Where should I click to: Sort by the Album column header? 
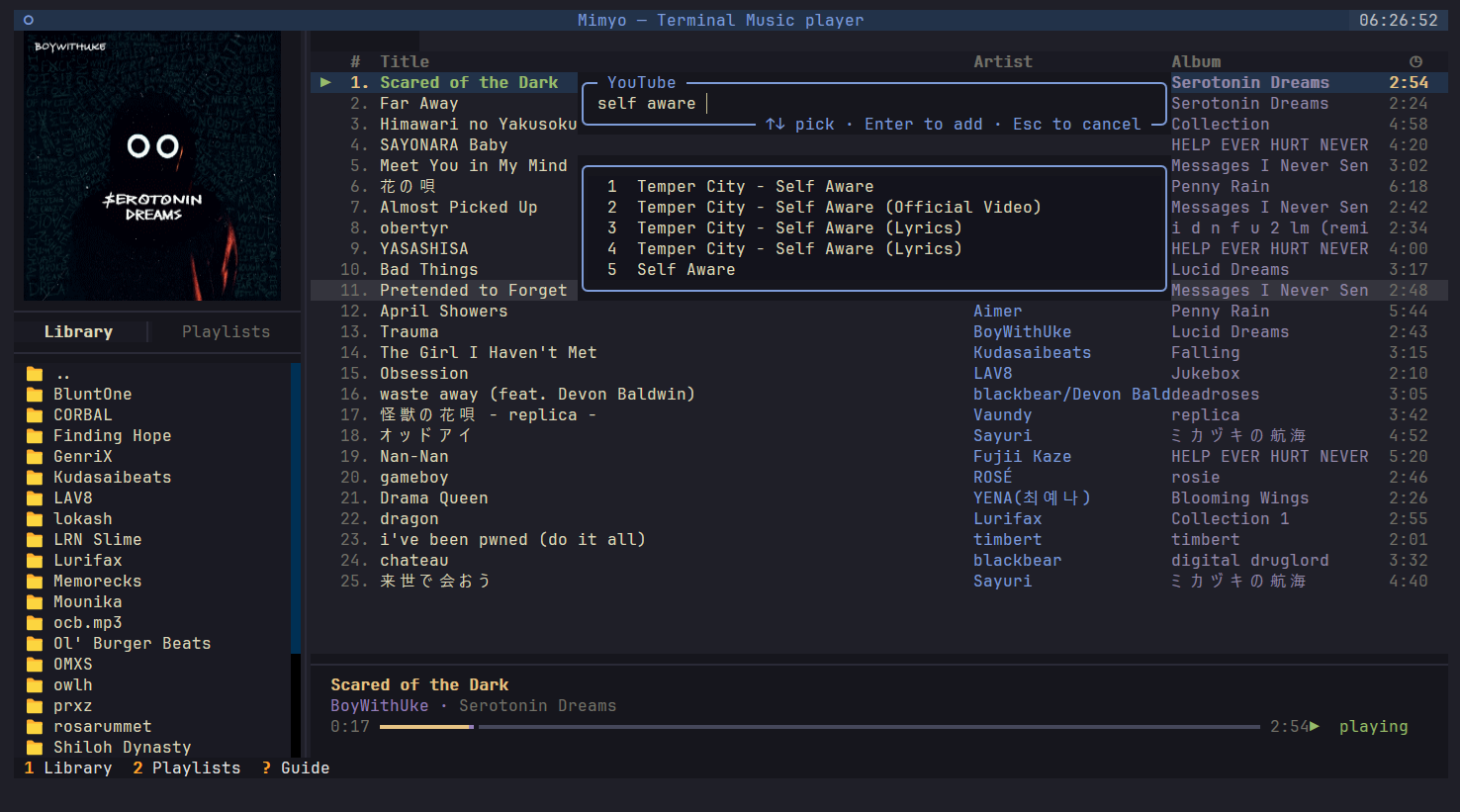(1196, 62)
